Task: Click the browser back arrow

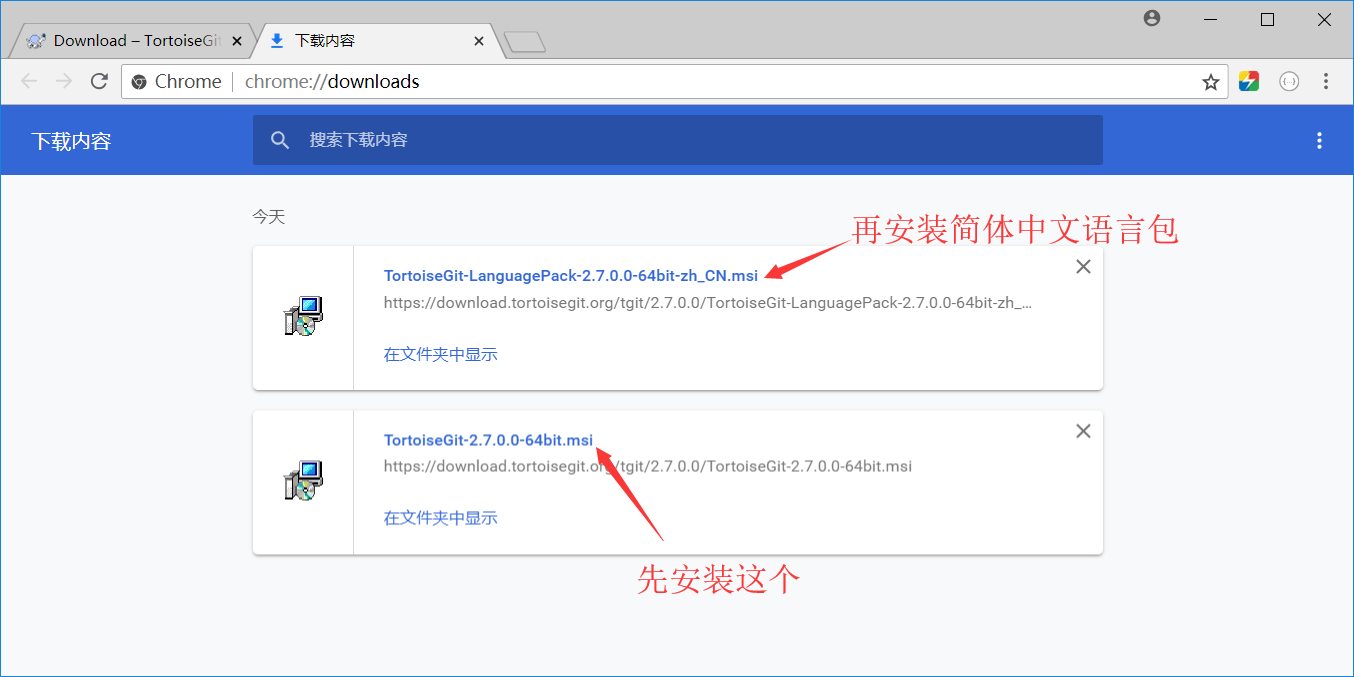Action: pyautogui.click(x=28, y=82)
